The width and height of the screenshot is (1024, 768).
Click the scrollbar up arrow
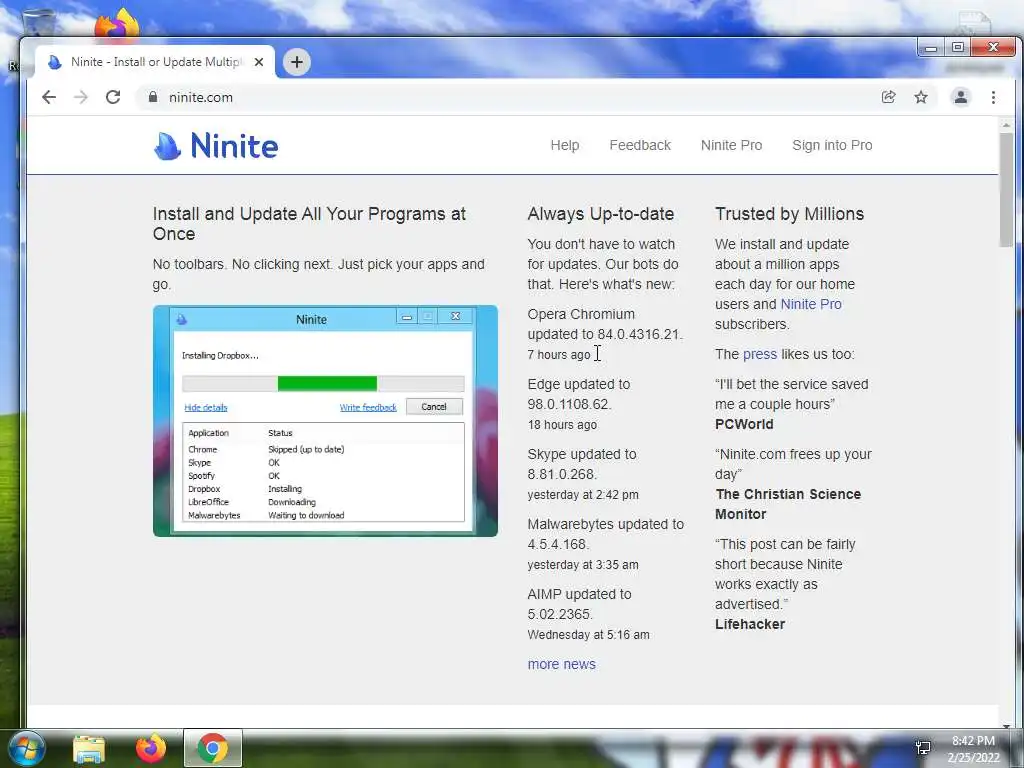coord(1006,125)
